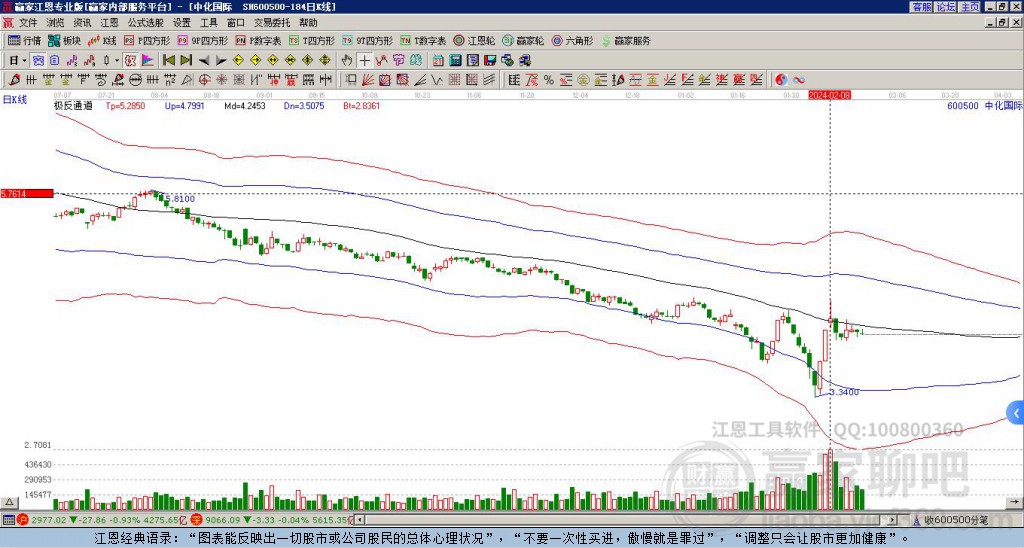Open the 文件 menu
The image size is (1024, 548).
pos(27,23)
